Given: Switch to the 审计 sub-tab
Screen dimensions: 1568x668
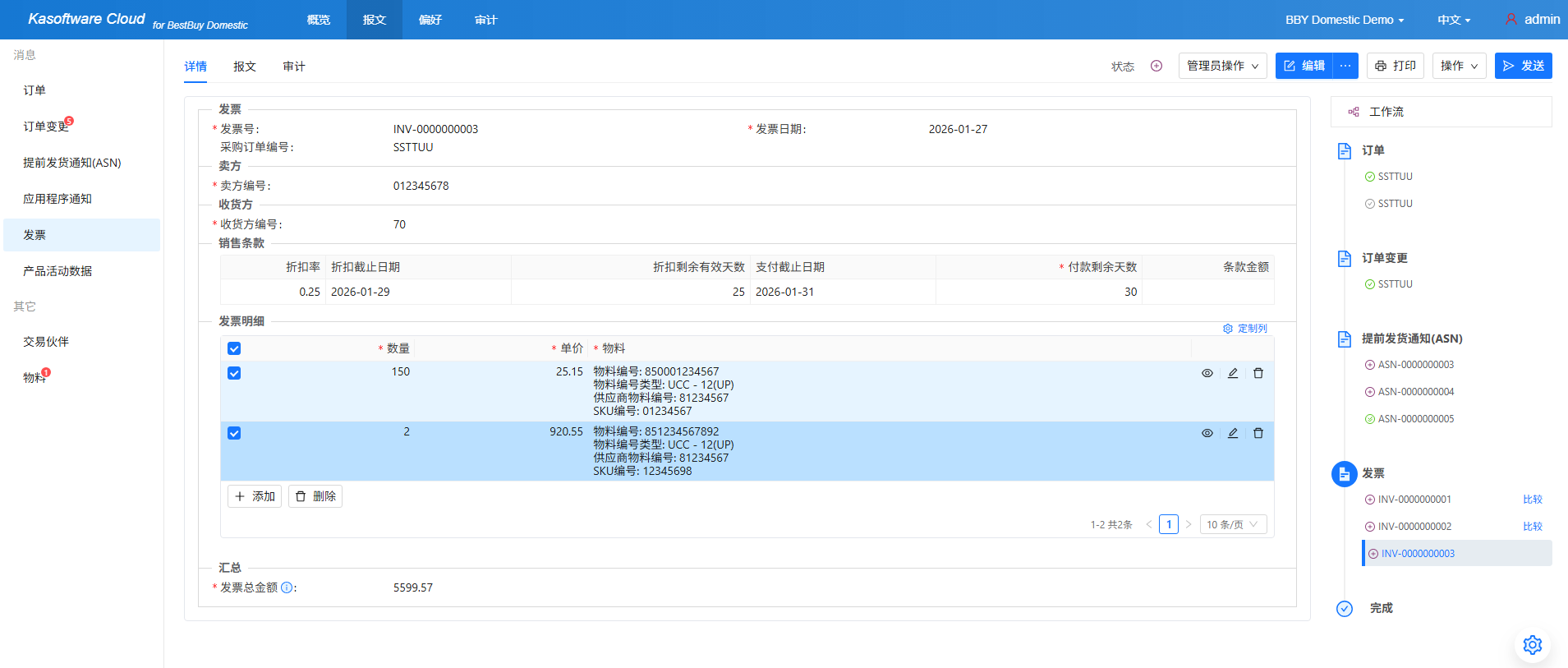Looking at the screenshot, I should click(294, 67).
